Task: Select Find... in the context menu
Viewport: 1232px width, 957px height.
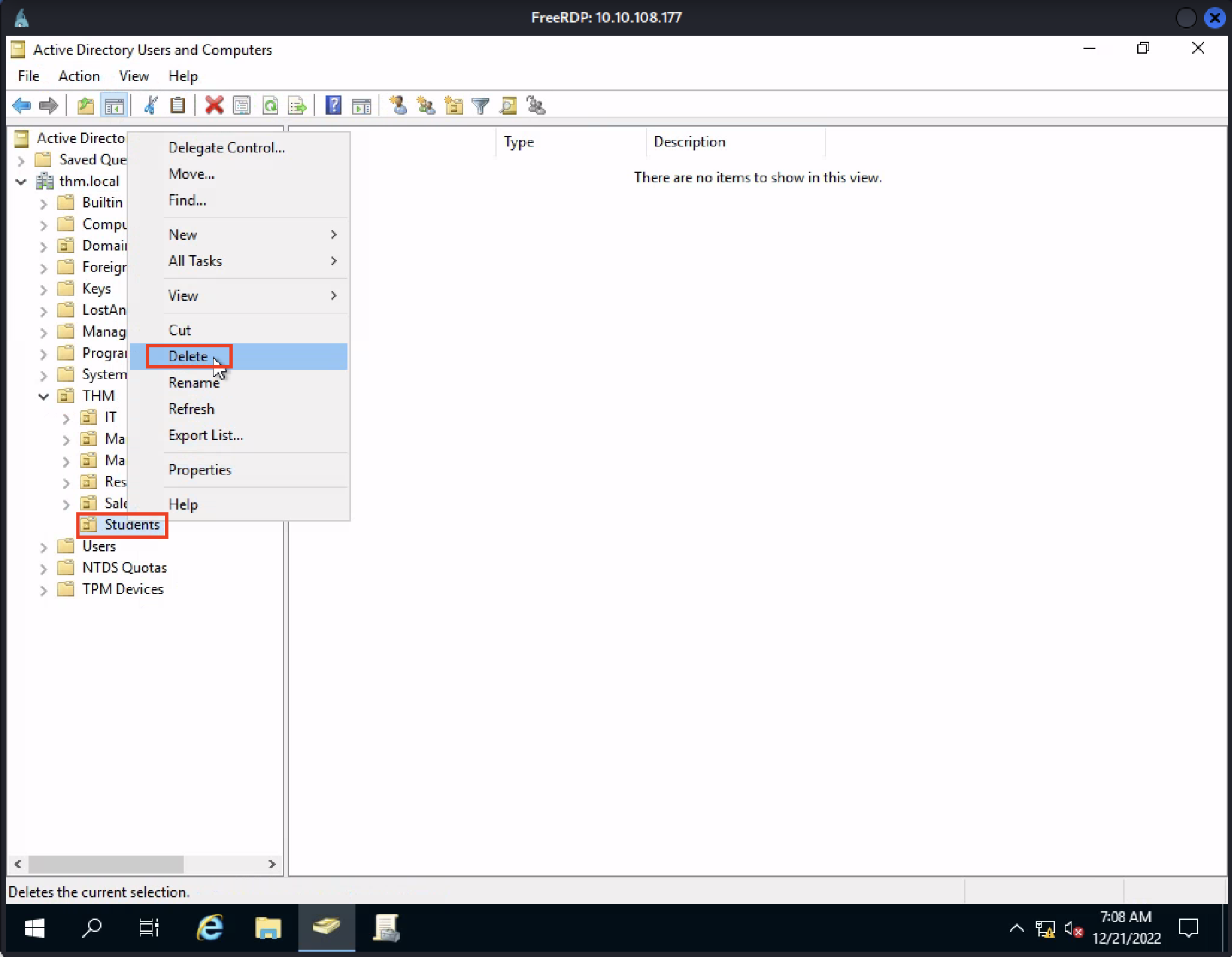Action: point(239,200)
